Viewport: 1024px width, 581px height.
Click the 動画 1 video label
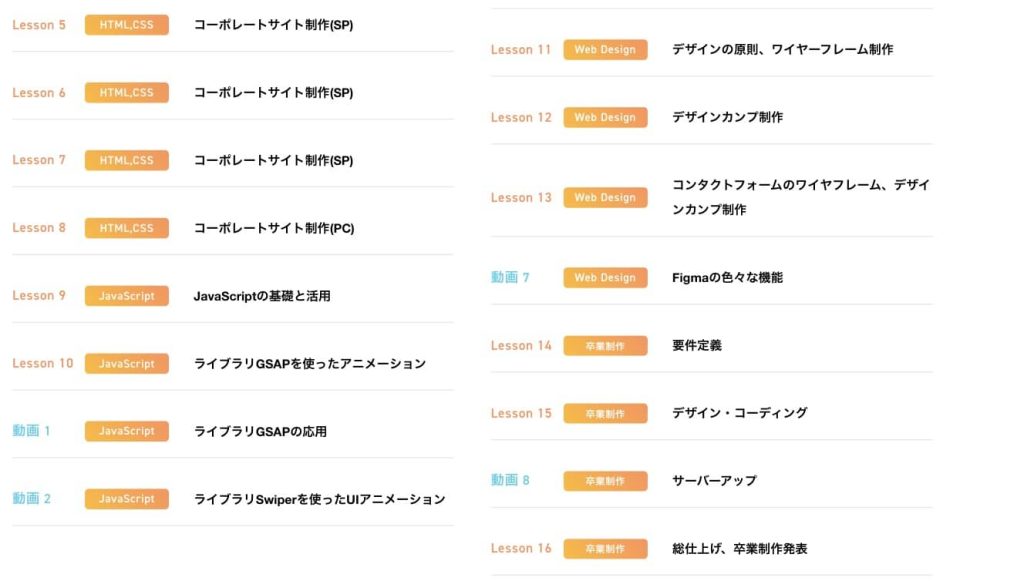(31, 431)
